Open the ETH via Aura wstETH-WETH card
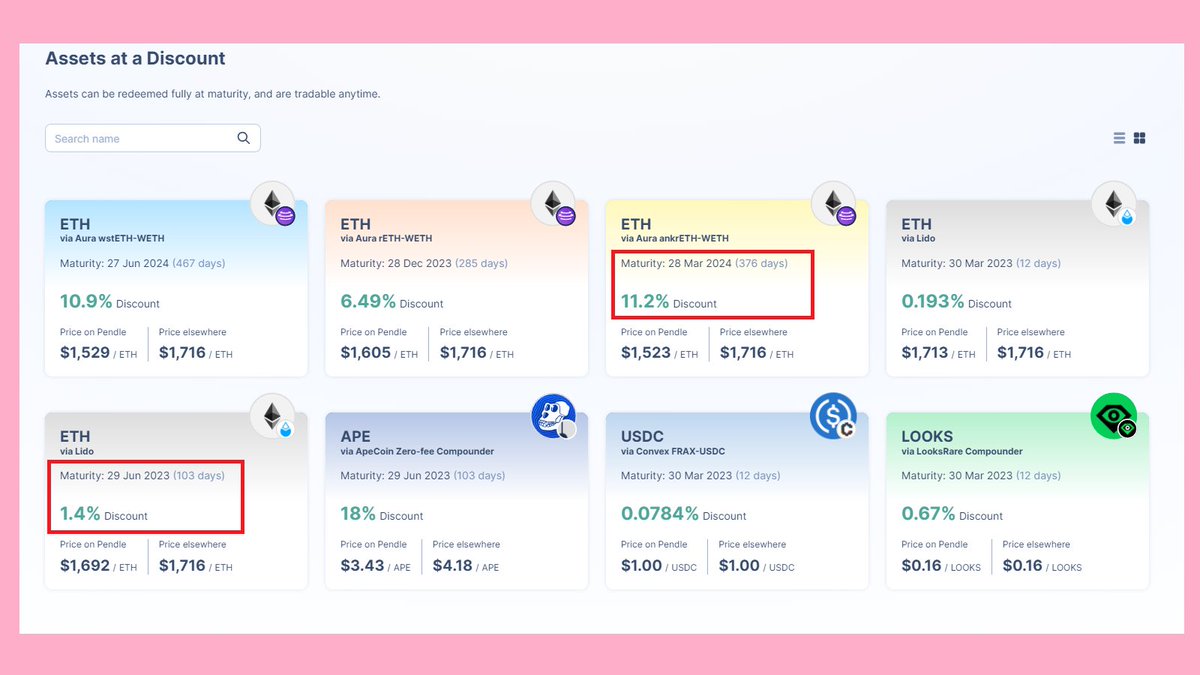This screenshot has height=675, width=1200. tap(176, 288)
